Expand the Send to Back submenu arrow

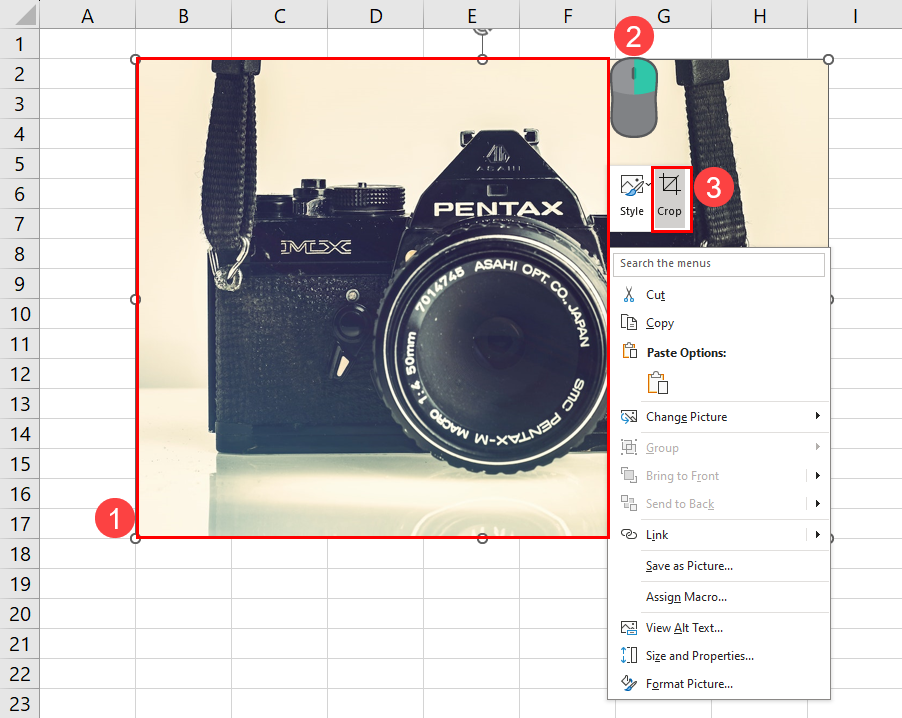(x=817, y=503)
